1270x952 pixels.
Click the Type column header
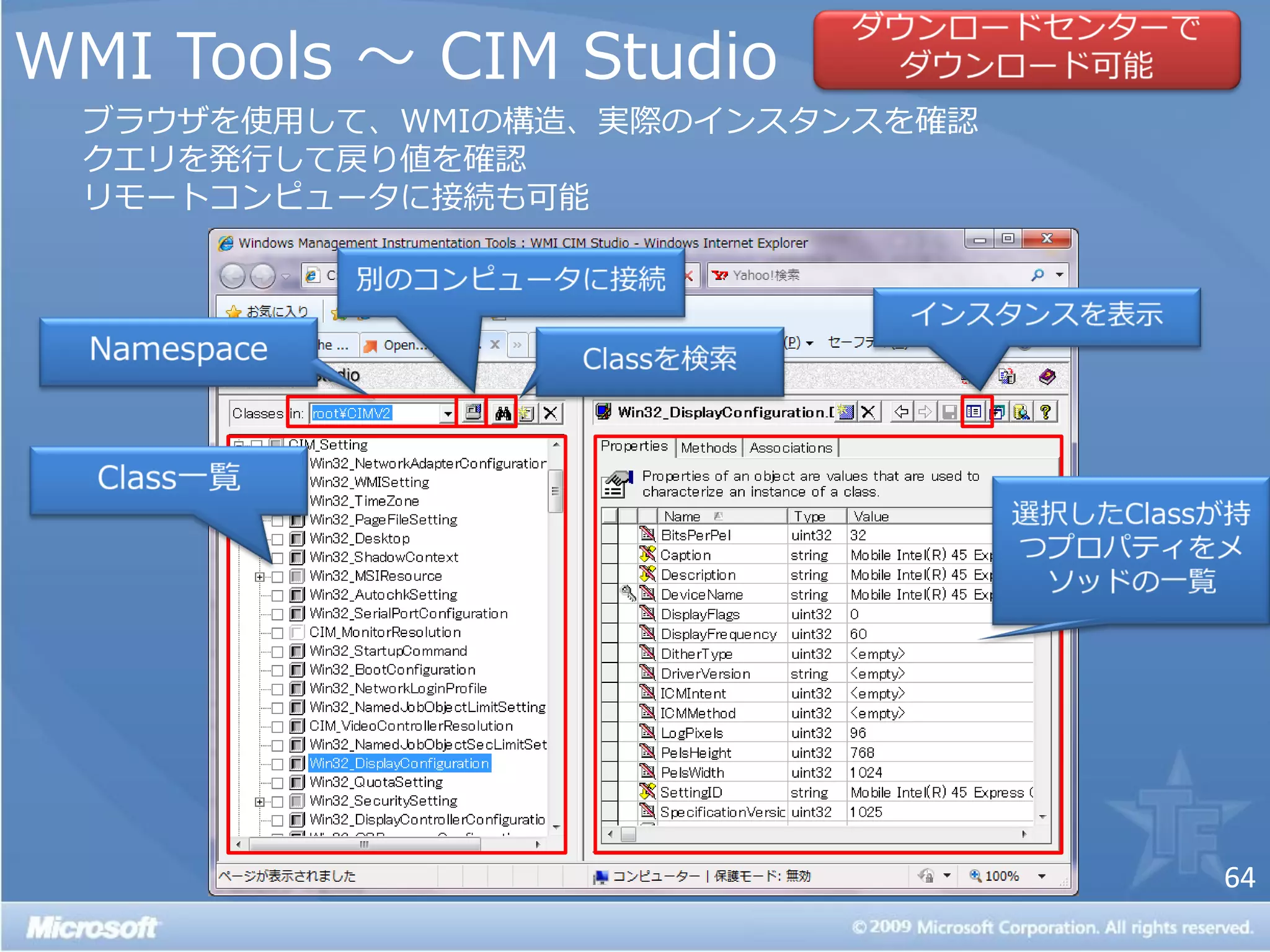816,516
